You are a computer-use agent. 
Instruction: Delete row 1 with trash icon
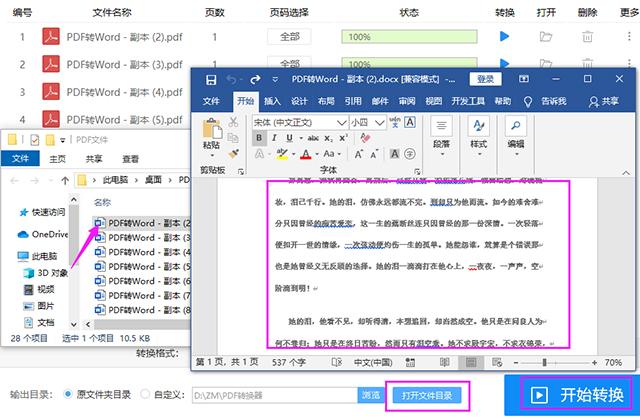[587, 37]
